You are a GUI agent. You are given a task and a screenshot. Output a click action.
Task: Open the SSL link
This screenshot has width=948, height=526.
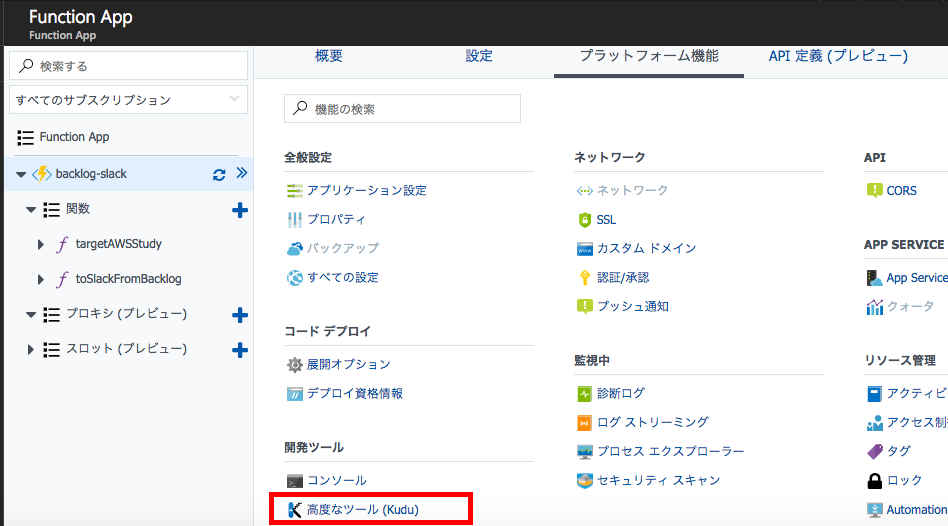point(606,220)
